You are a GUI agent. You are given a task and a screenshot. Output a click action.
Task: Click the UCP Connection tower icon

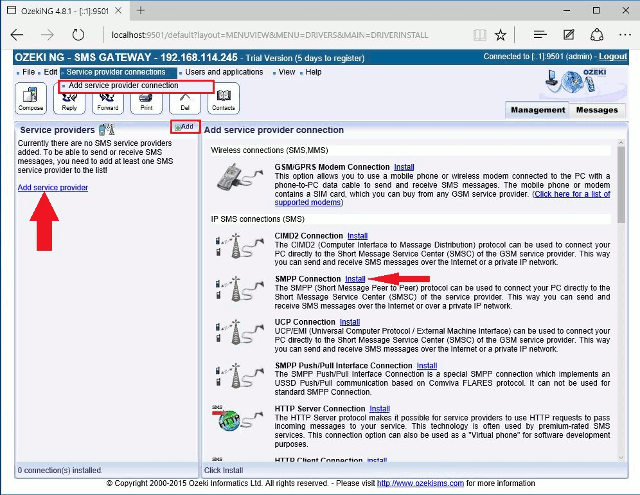pos(239,332)
